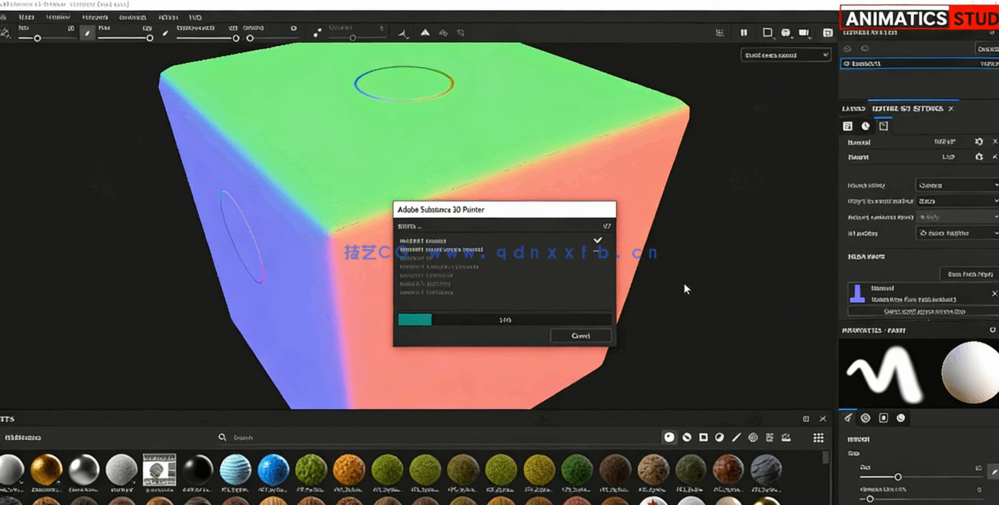Click the first circular filter icon in assets panel
The width and height of the screenshot is (999, 505).
point(670,438)
